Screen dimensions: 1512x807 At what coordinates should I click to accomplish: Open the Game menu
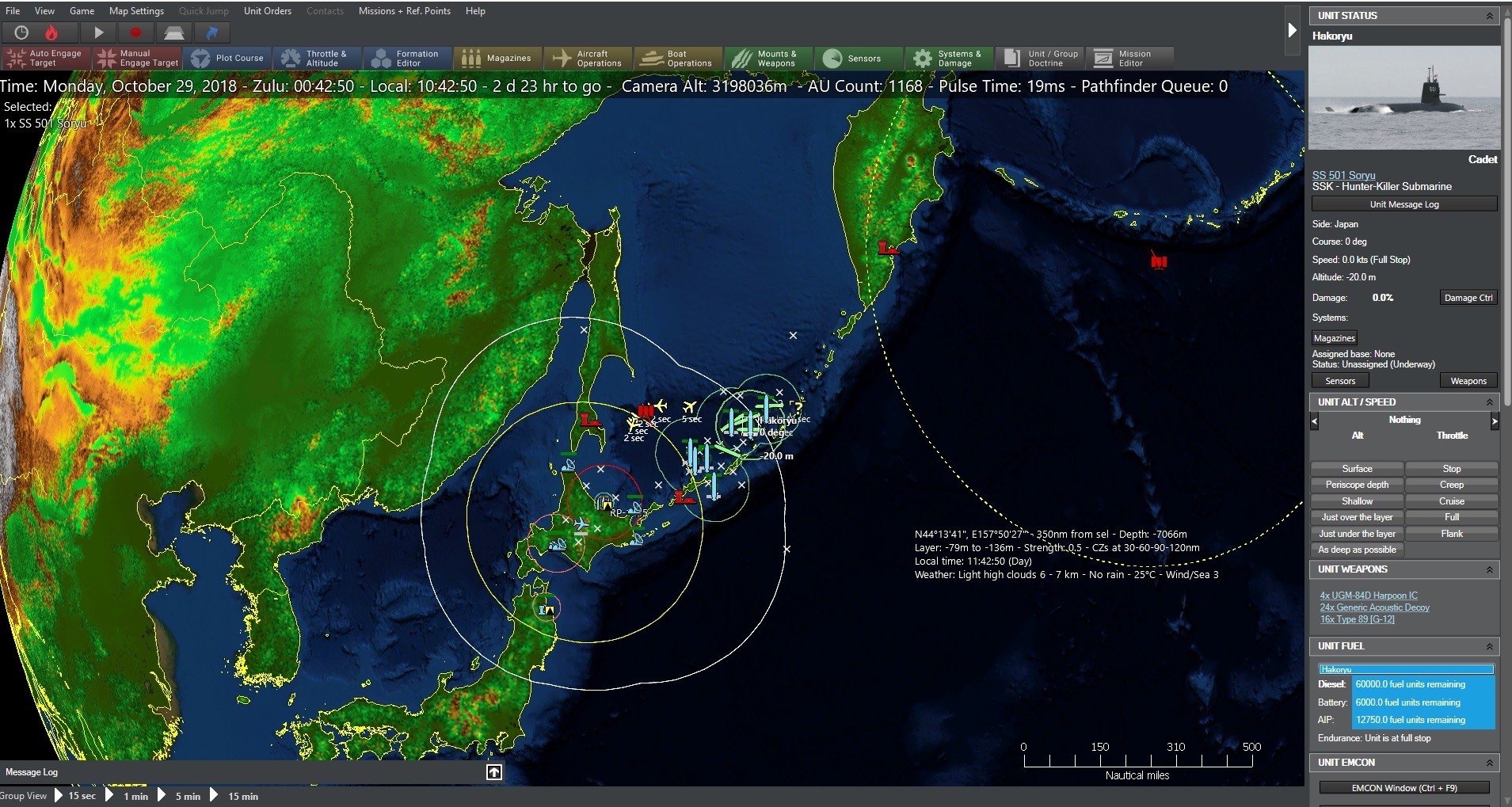click(82, 10)
